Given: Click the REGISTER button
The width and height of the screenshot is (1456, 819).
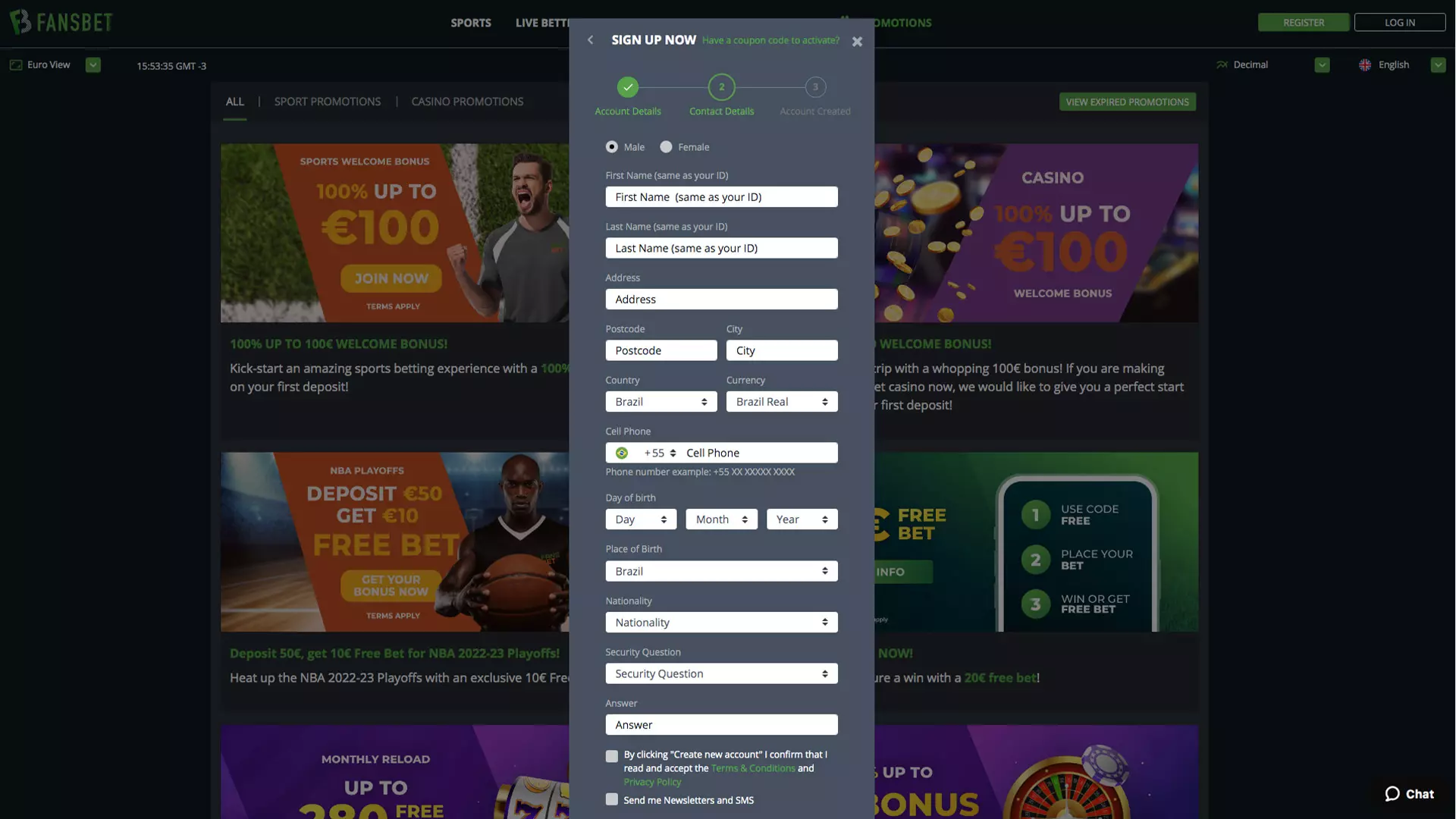Looking at the screenshot, I should pyautogui.click(x=1303, y=22).
